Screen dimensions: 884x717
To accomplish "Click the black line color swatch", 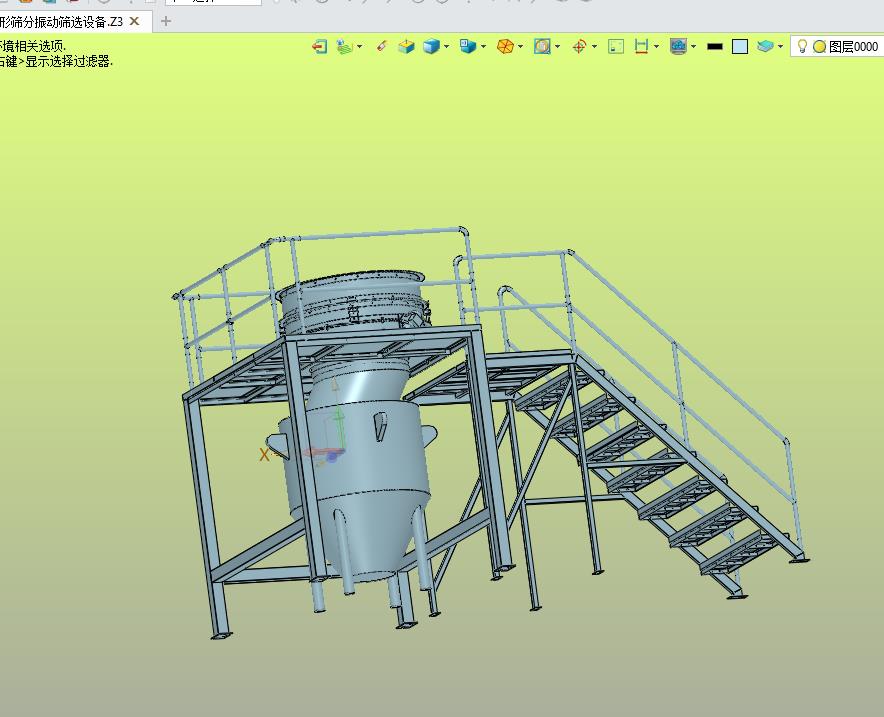I will [714, 46].
